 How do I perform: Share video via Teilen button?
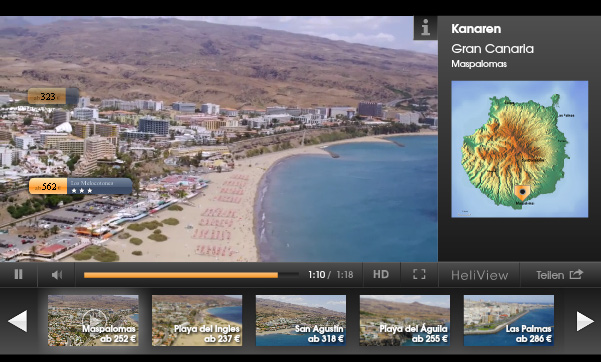pyautogui.click(x=560, y=275)
